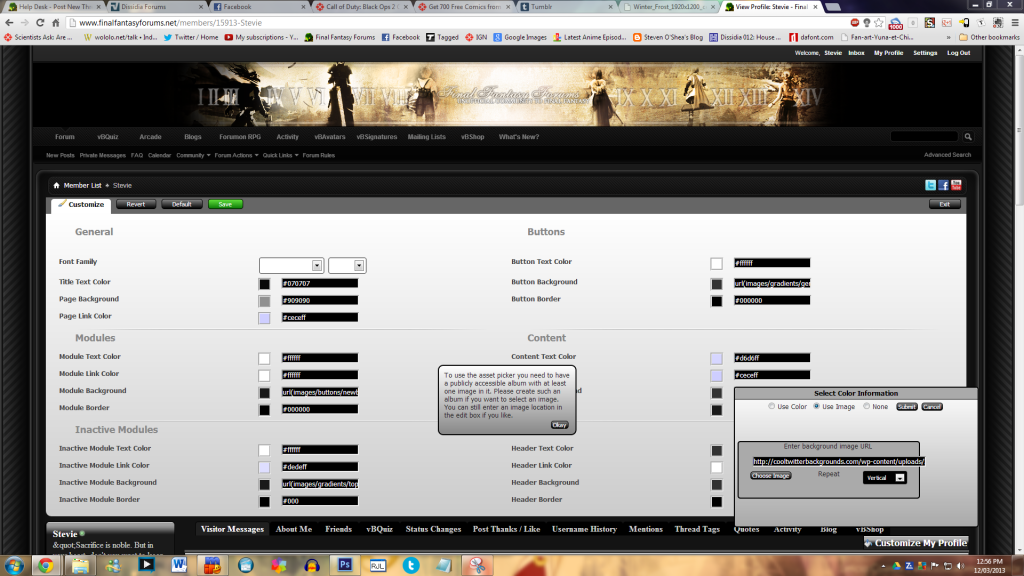Expand the Community menu
Image resolution: width=1024 pixels, height=576 pixels.
[x=193, y=155]
